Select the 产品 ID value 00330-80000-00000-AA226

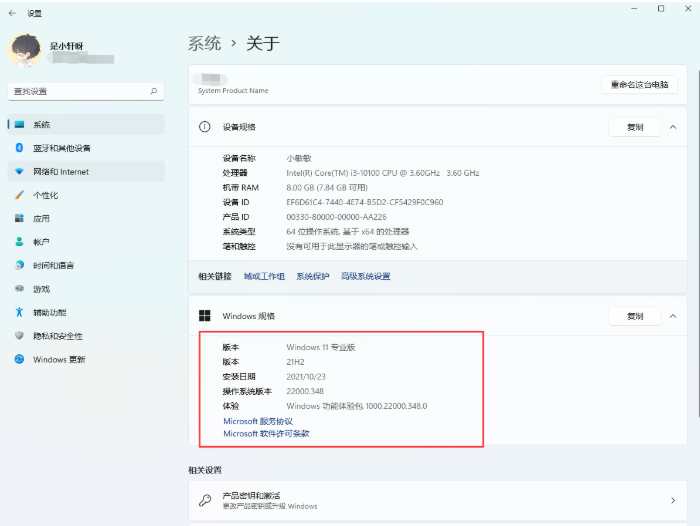tap(336, 217)
